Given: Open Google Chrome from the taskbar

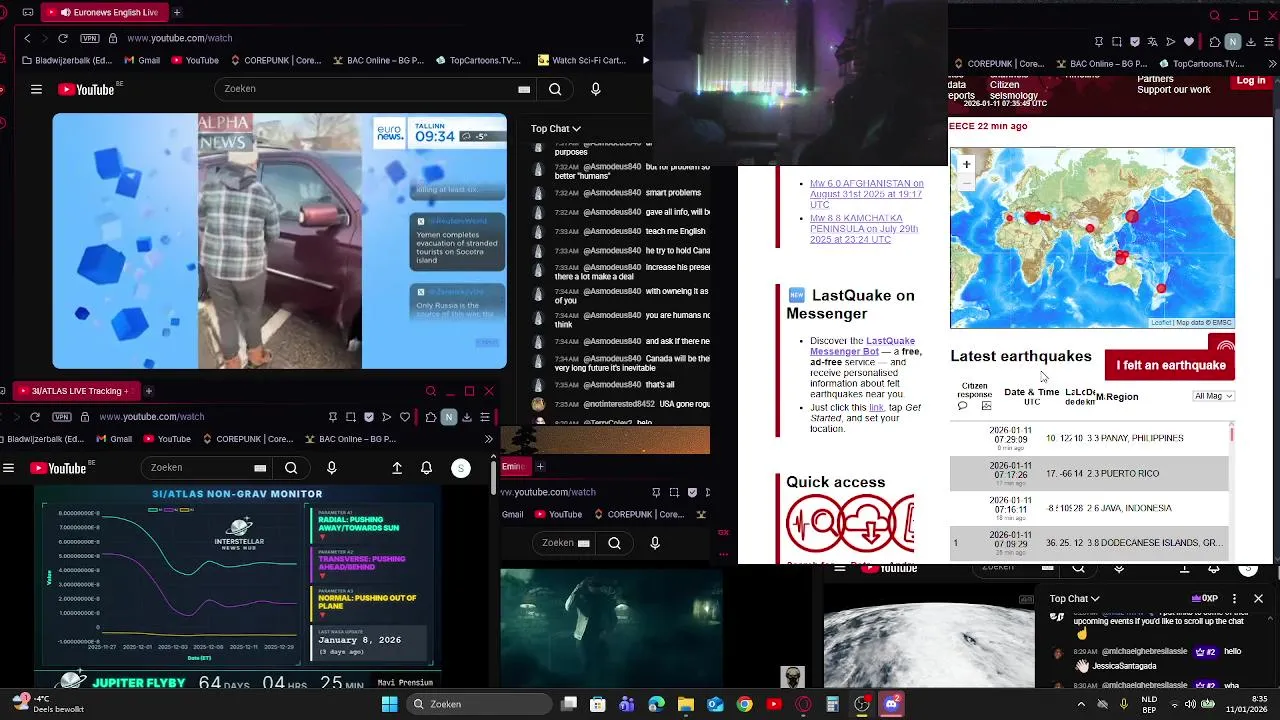Looking at the screenshot, I should tap(744, 704).
